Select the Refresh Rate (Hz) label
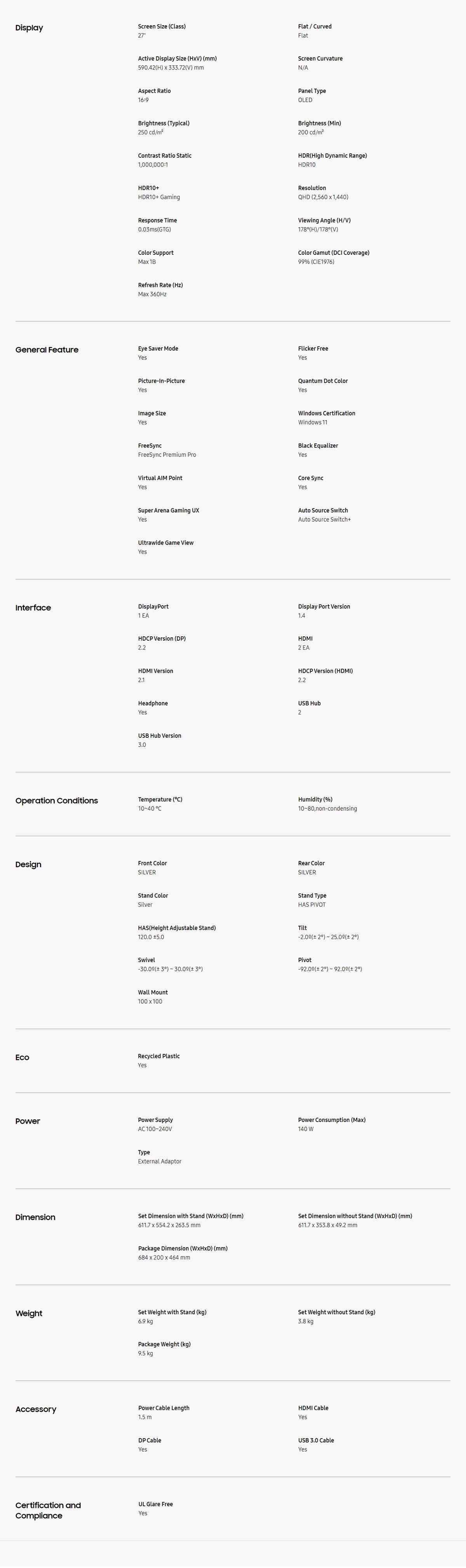The width and height of the screenshot is (466, 1568). coord(160,286)
